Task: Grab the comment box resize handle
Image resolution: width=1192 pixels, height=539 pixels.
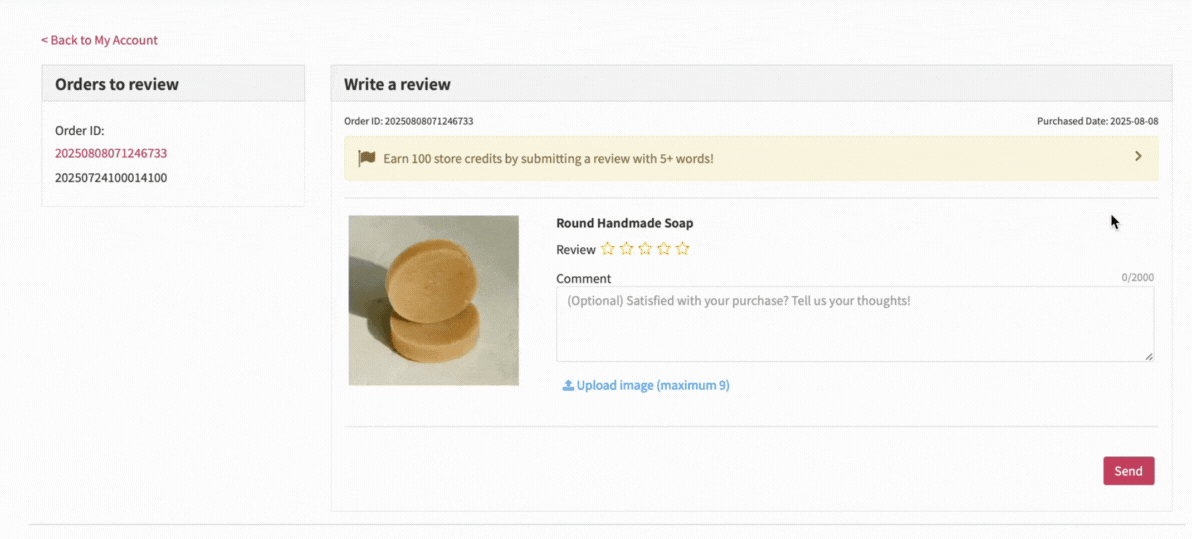Action: pyautogui.click(x=1149, y=357)
